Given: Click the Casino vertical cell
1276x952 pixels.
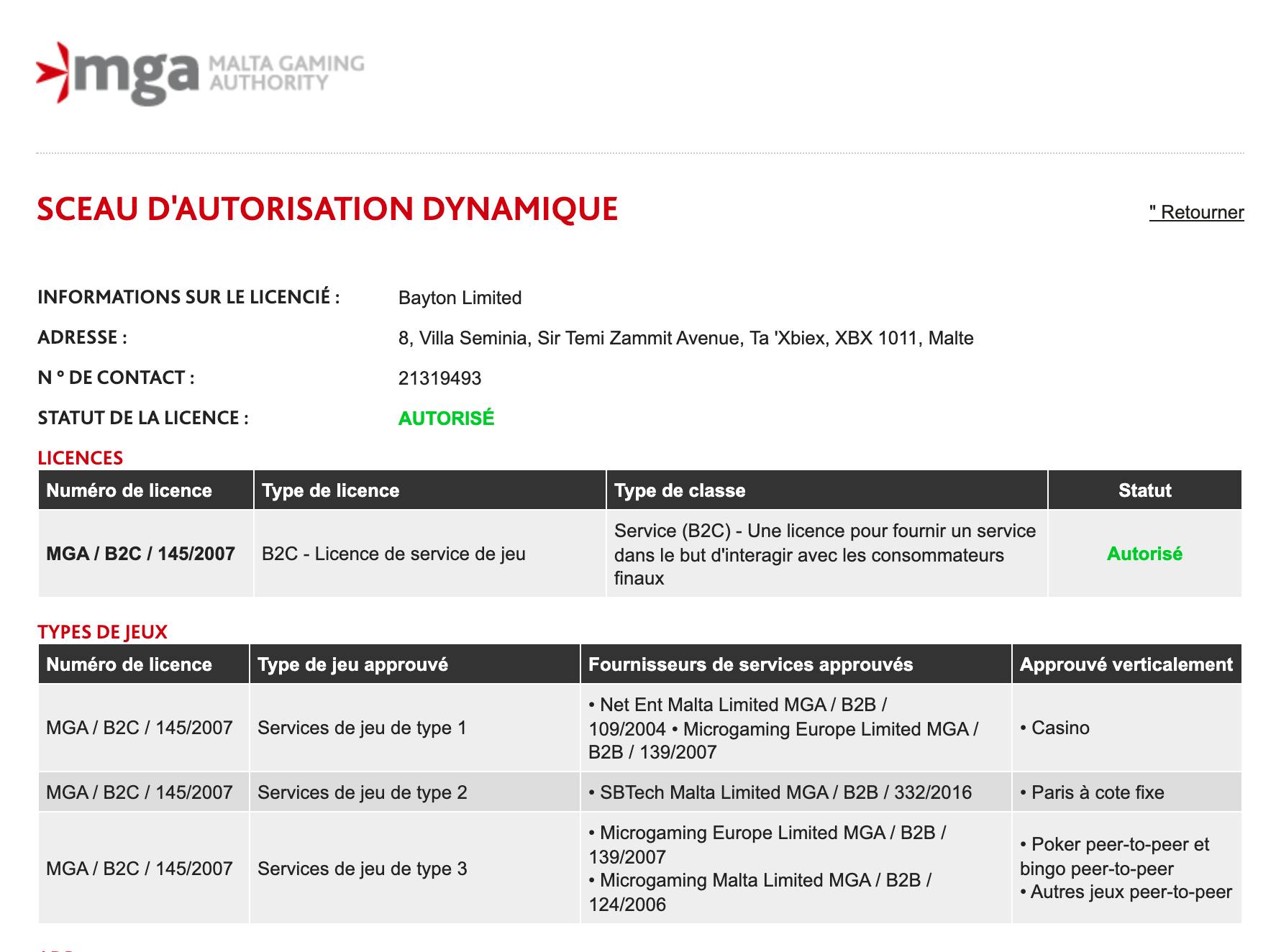Looking at the screenshot, I should coord(1127,728).
